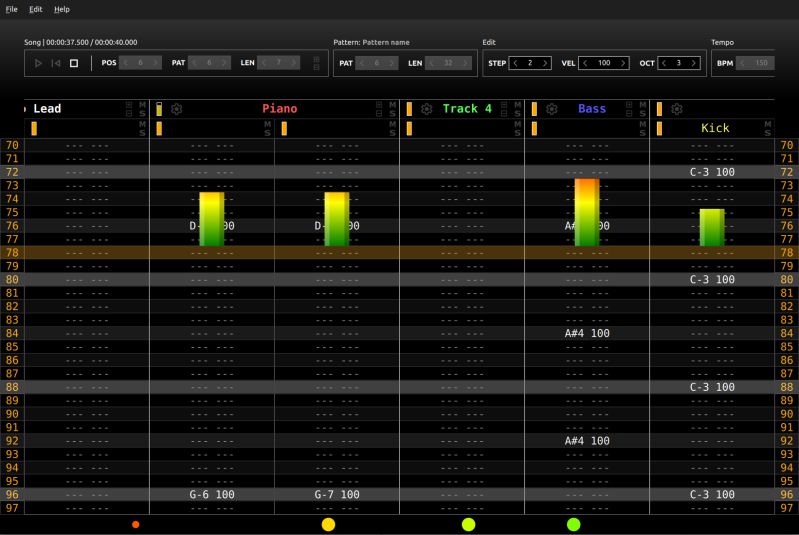Start song playback with the play button
The height and width of the screenshot is (535, 799).
point(38,63)
